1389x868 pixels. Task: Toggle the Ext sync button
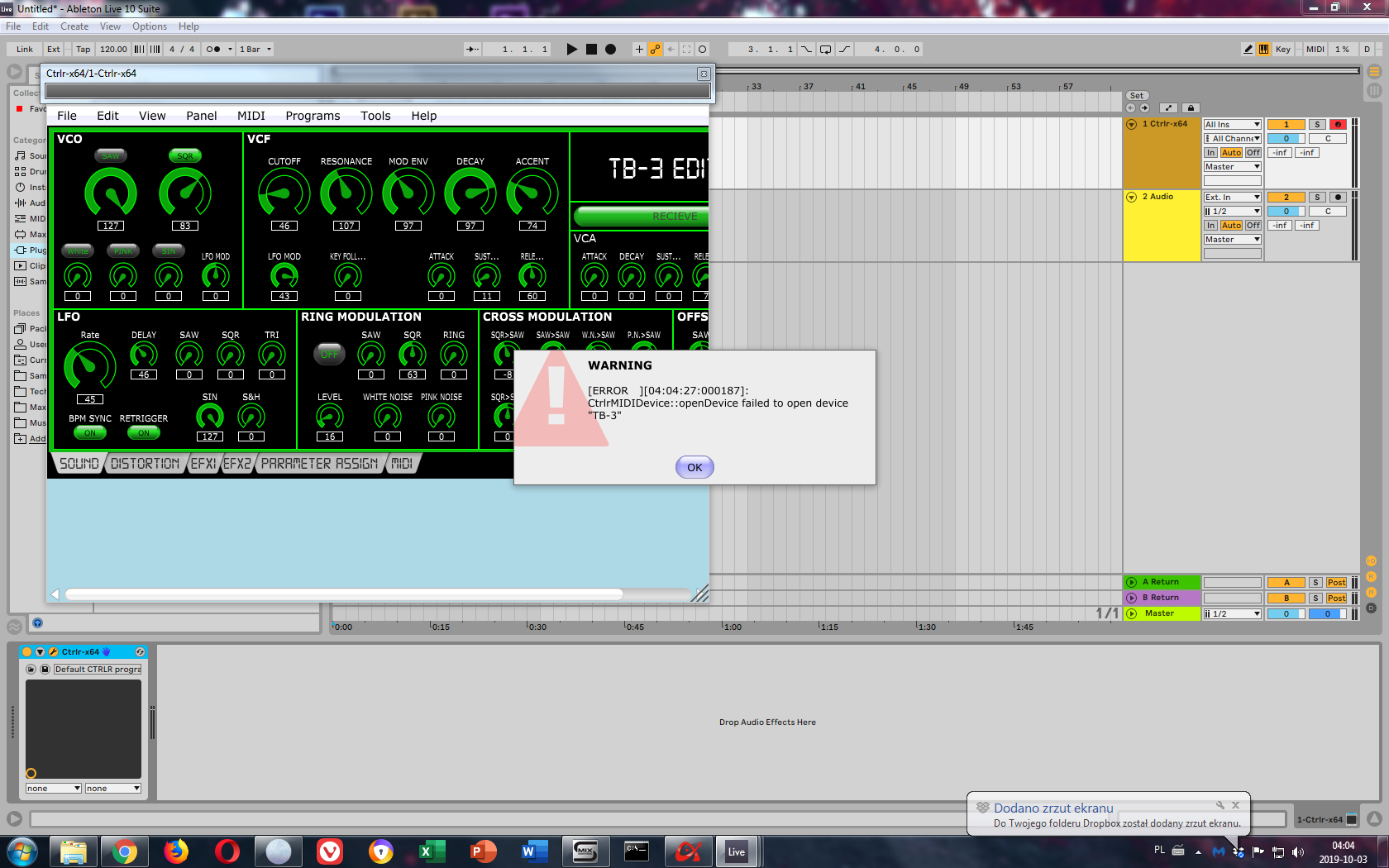54,50
